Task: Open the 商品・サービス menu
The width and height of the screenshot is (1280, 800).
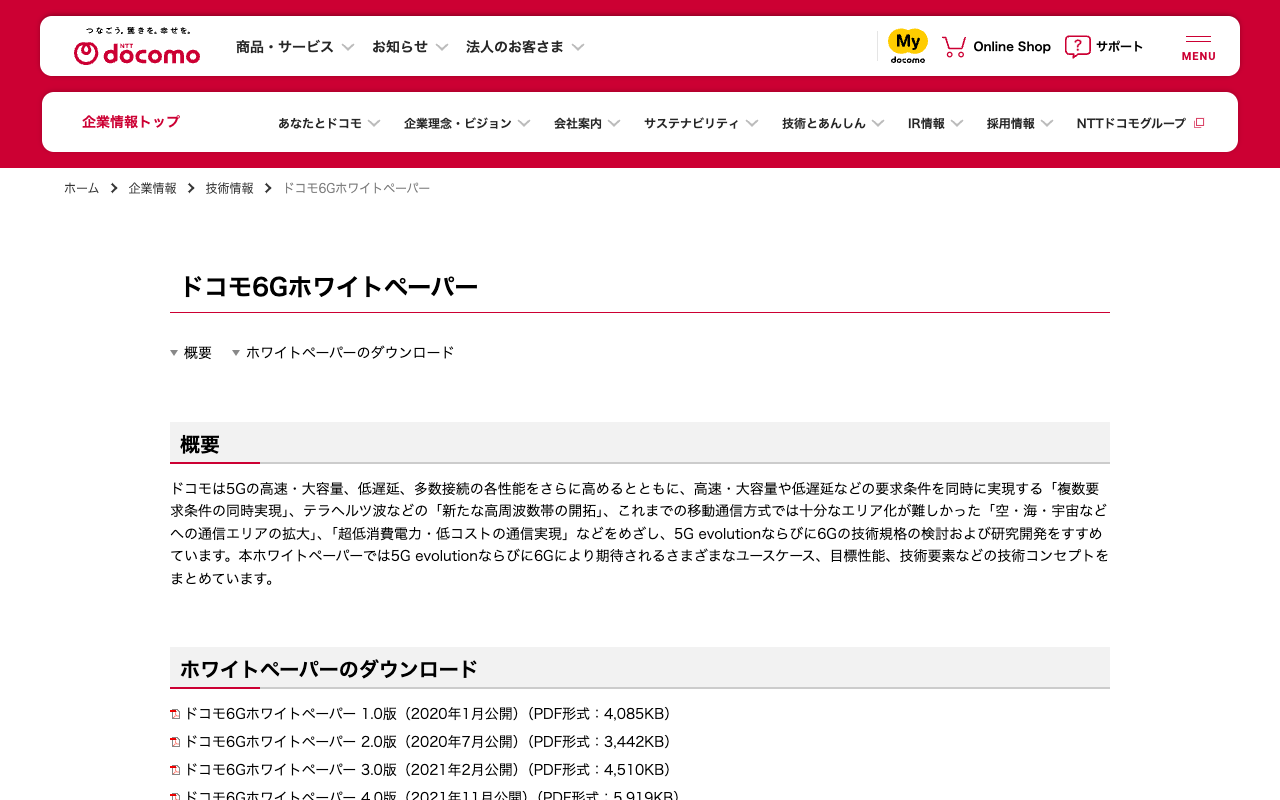Action: click(x=285, y=47)
